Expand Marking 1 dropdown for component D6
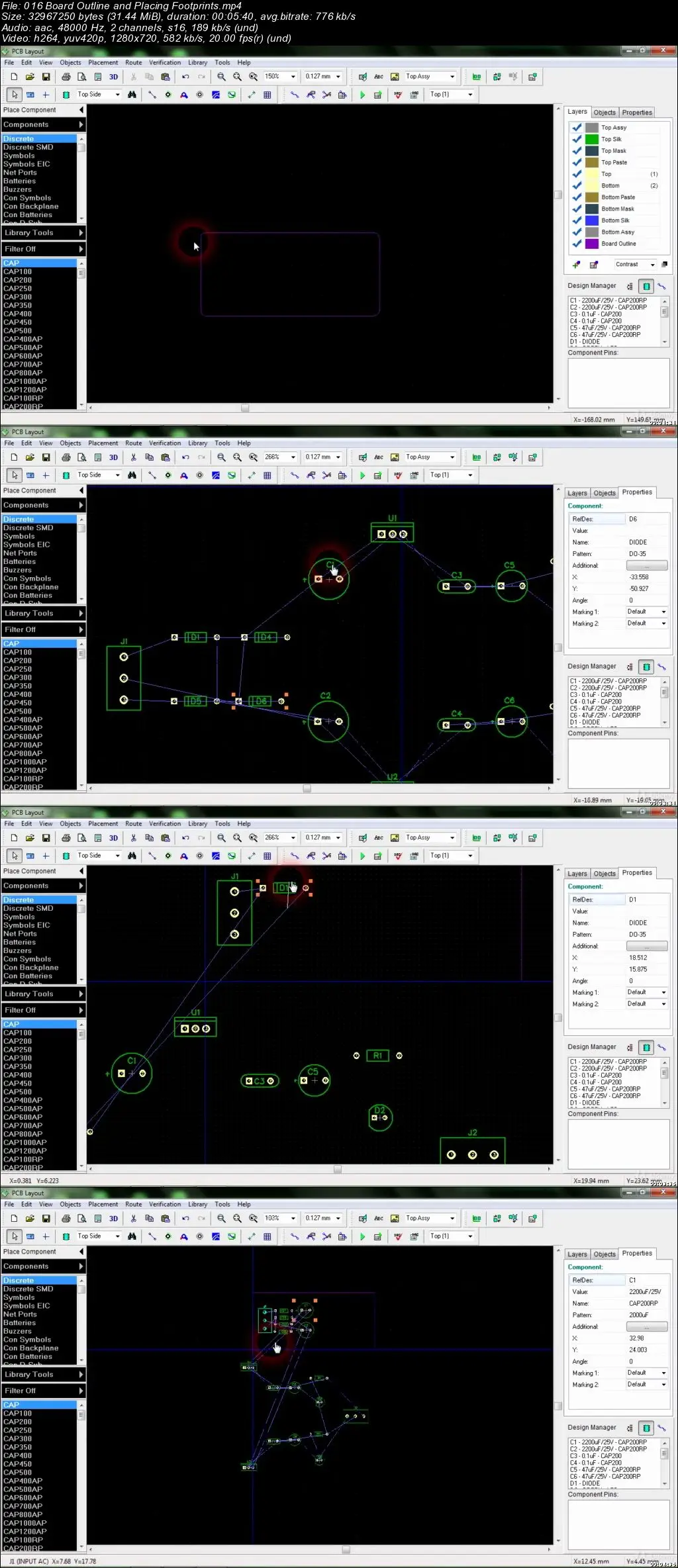Viewport: 678px width, 1568px height. point(663,612)
